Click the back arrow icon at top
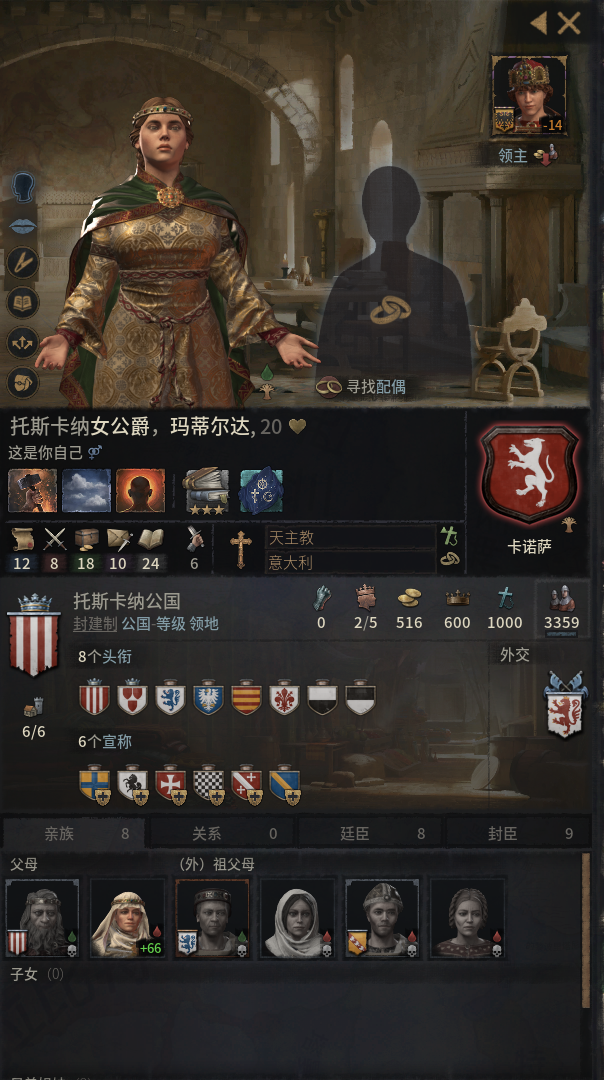Viewport: 604px width, 1080px height. click(x=539, y=23)
